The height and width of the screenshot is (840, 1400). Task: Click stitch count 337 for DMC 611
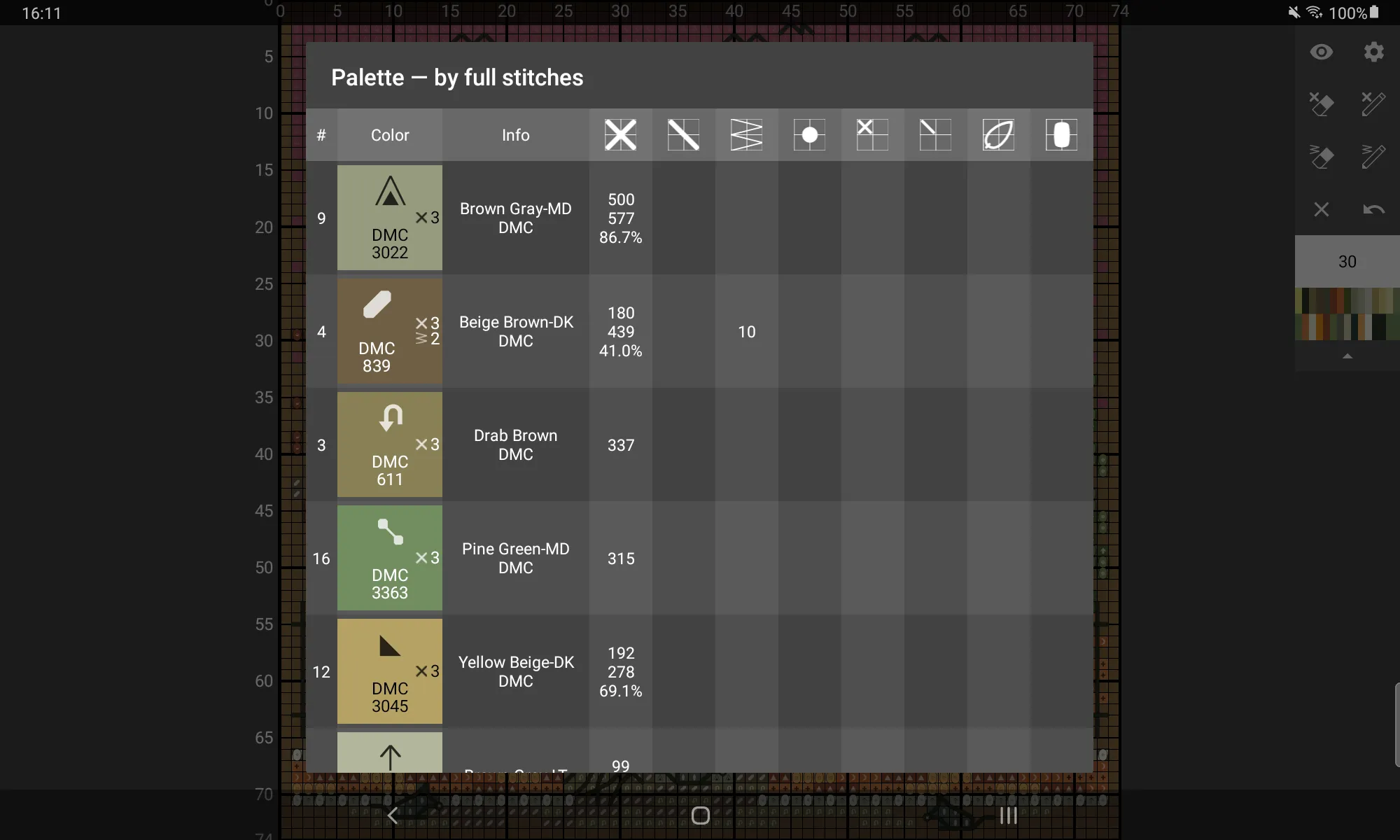pyautogui.click(x=621, y=444)
